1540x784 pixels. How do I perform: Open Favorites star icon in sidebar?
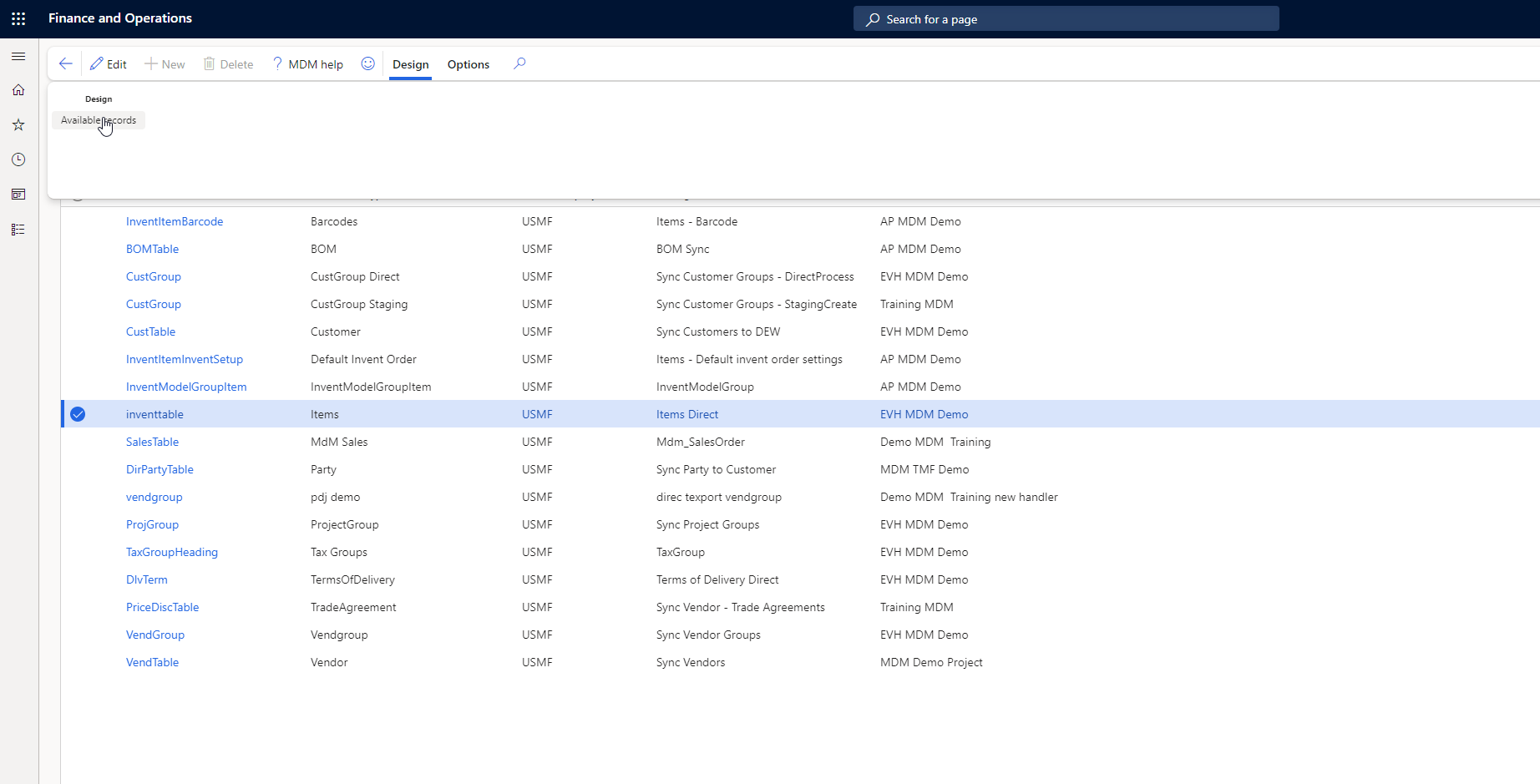pos(18,125)
